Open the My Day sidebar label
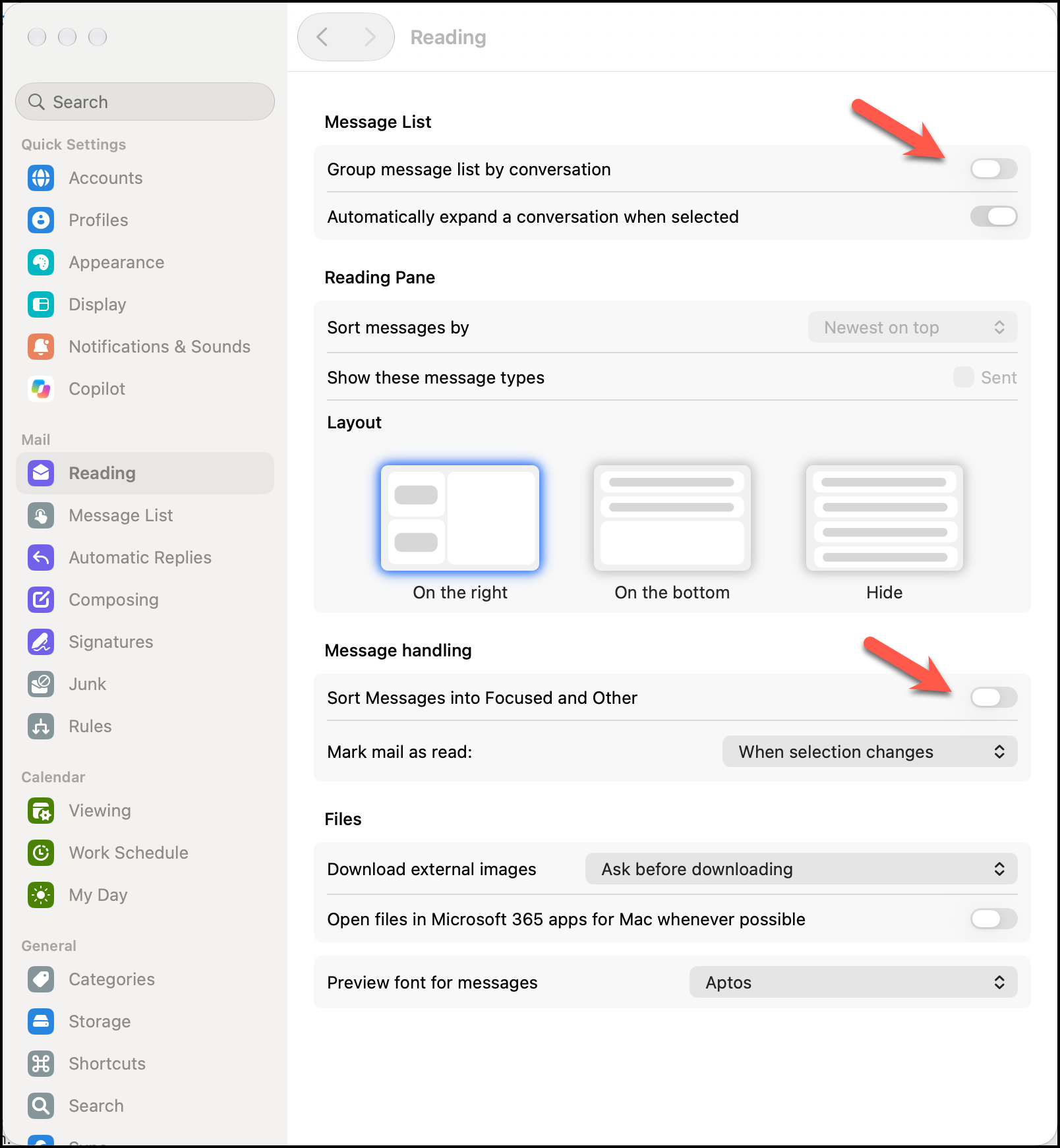This screenshot has width=1060, height=1148. pos(98,895)
